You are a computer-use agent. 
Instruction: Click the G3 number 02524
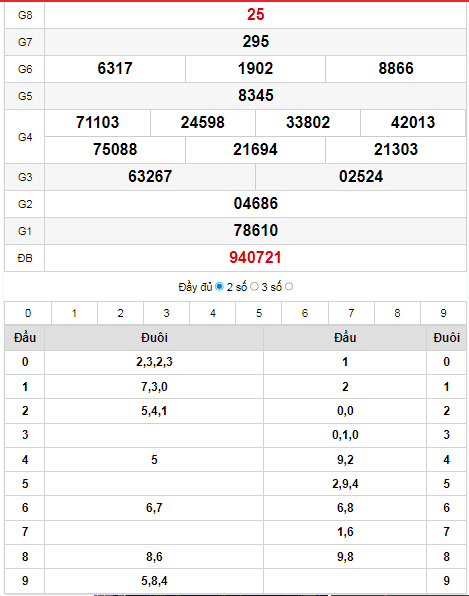[361, 177]
